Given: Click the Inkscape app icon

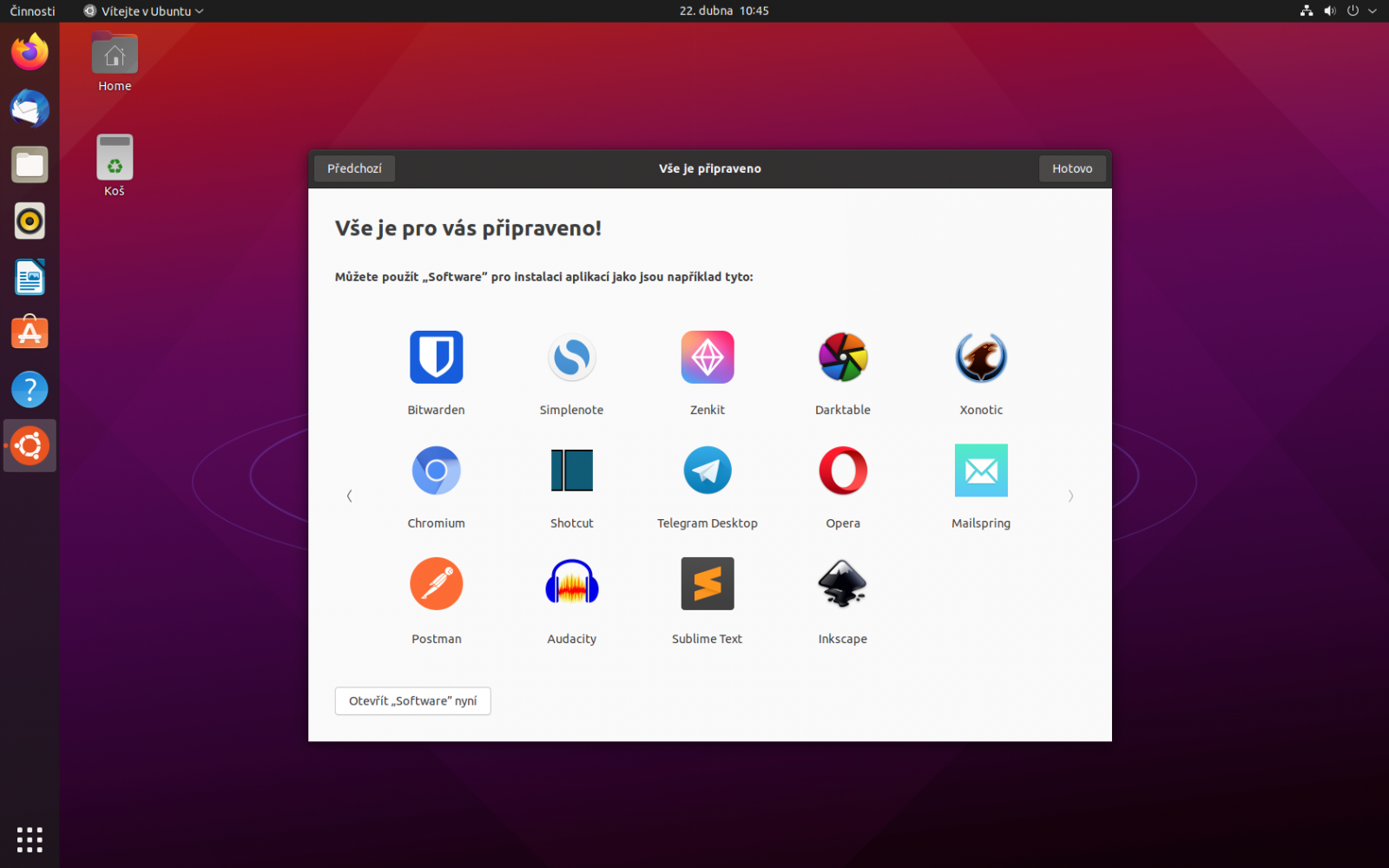Looking at the screenshot, I should (842, 582).
